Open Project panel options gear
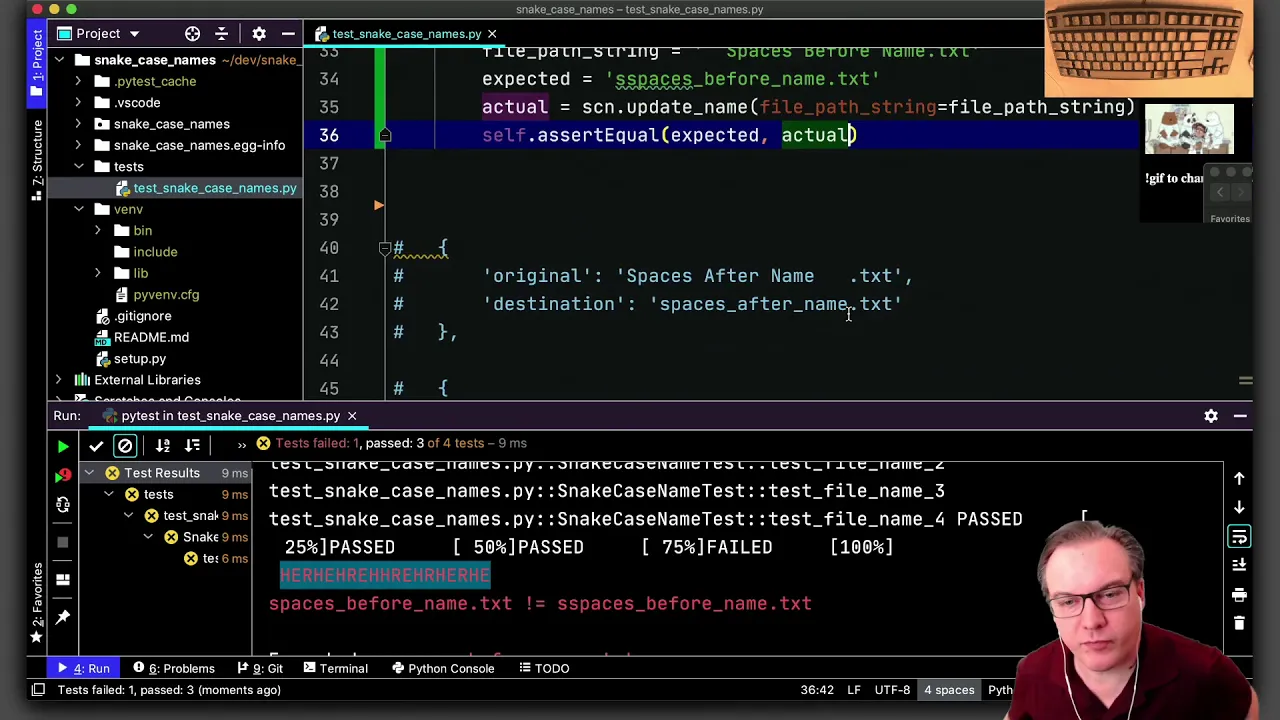 [x=259, y=34]
